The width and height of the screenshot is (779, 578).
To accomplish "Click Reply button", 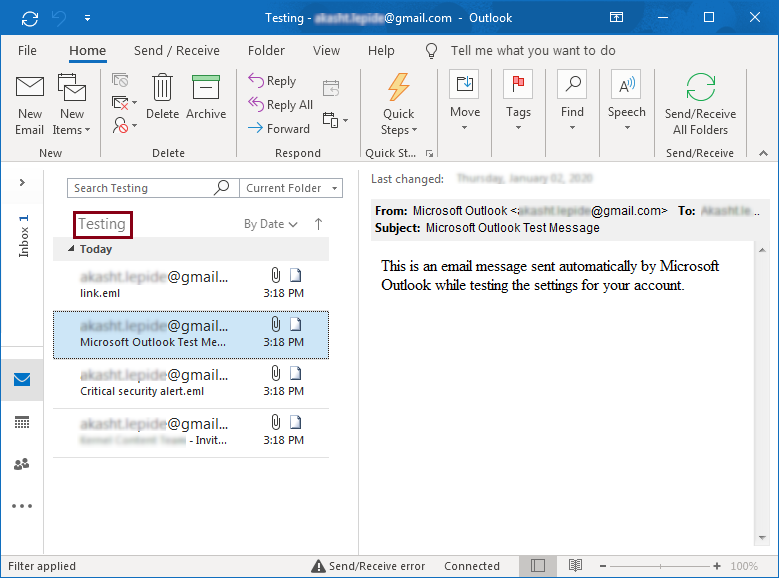I will click(272, 81).
